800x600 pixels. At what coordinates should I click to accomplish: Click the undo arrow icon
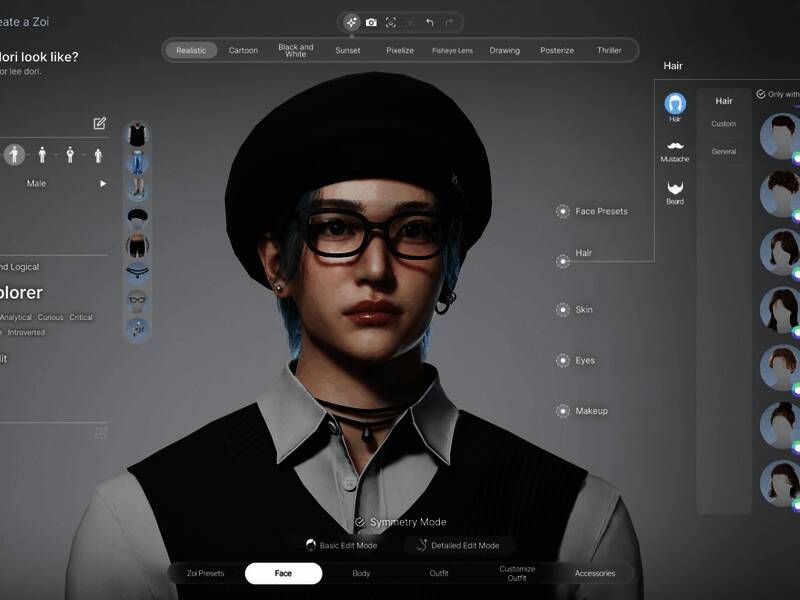click(429, 22)
